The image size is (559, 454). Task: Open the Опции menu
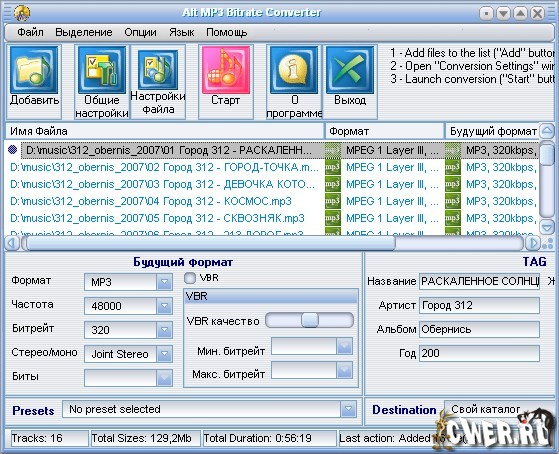click(140, 32)
